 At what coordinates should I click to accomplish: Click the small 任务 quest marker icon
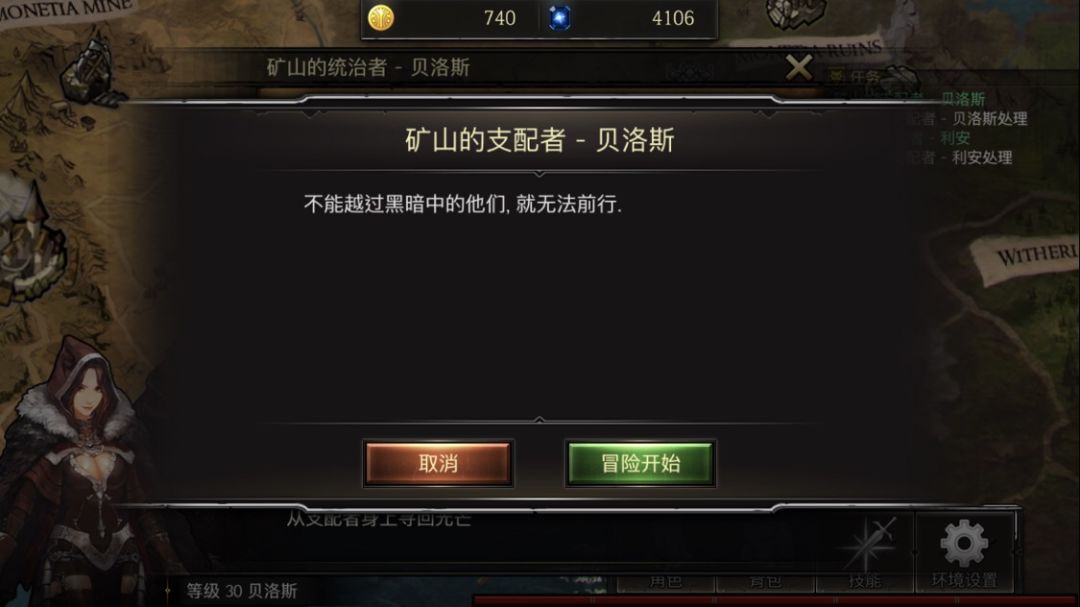(836, 75)
